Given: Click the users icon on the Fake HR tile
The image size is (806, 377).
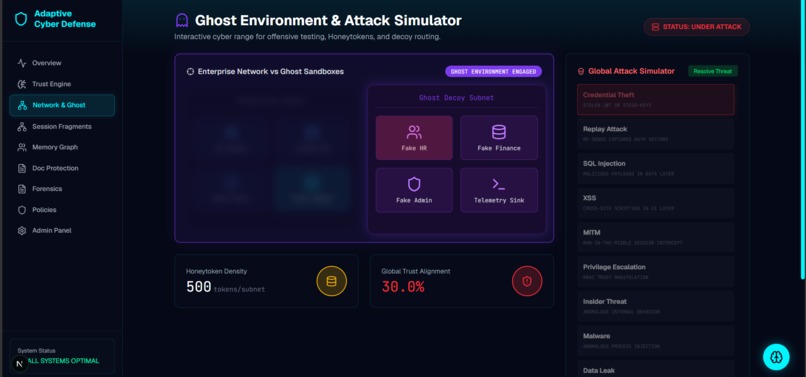Looking at the screenshot, I should tap(414, 132).
